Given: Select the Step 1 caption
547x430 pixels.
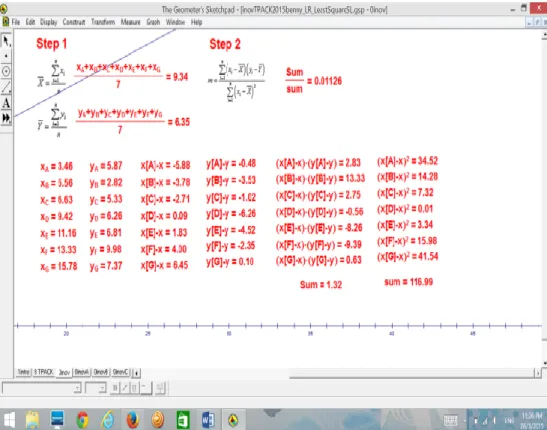Looking at the screenshot, I should tap(52, 44).
